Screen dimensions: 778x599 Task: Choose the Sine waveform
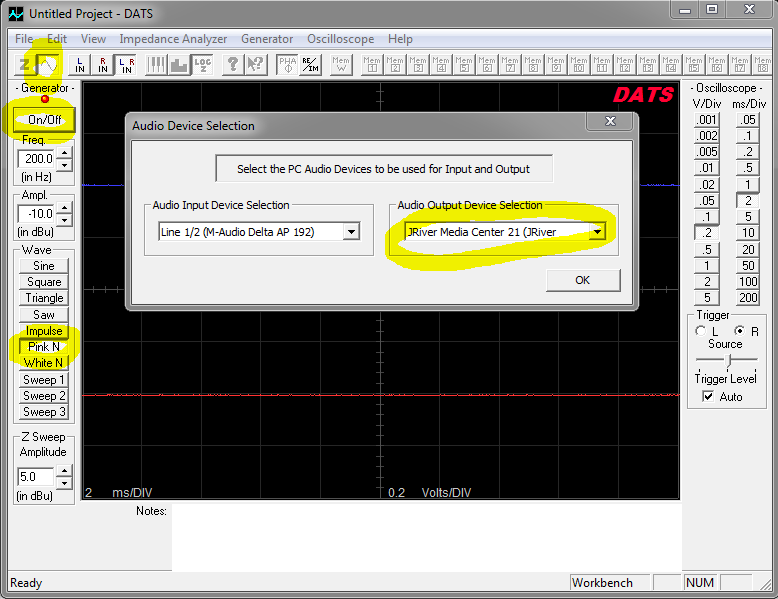pos(44,266)
